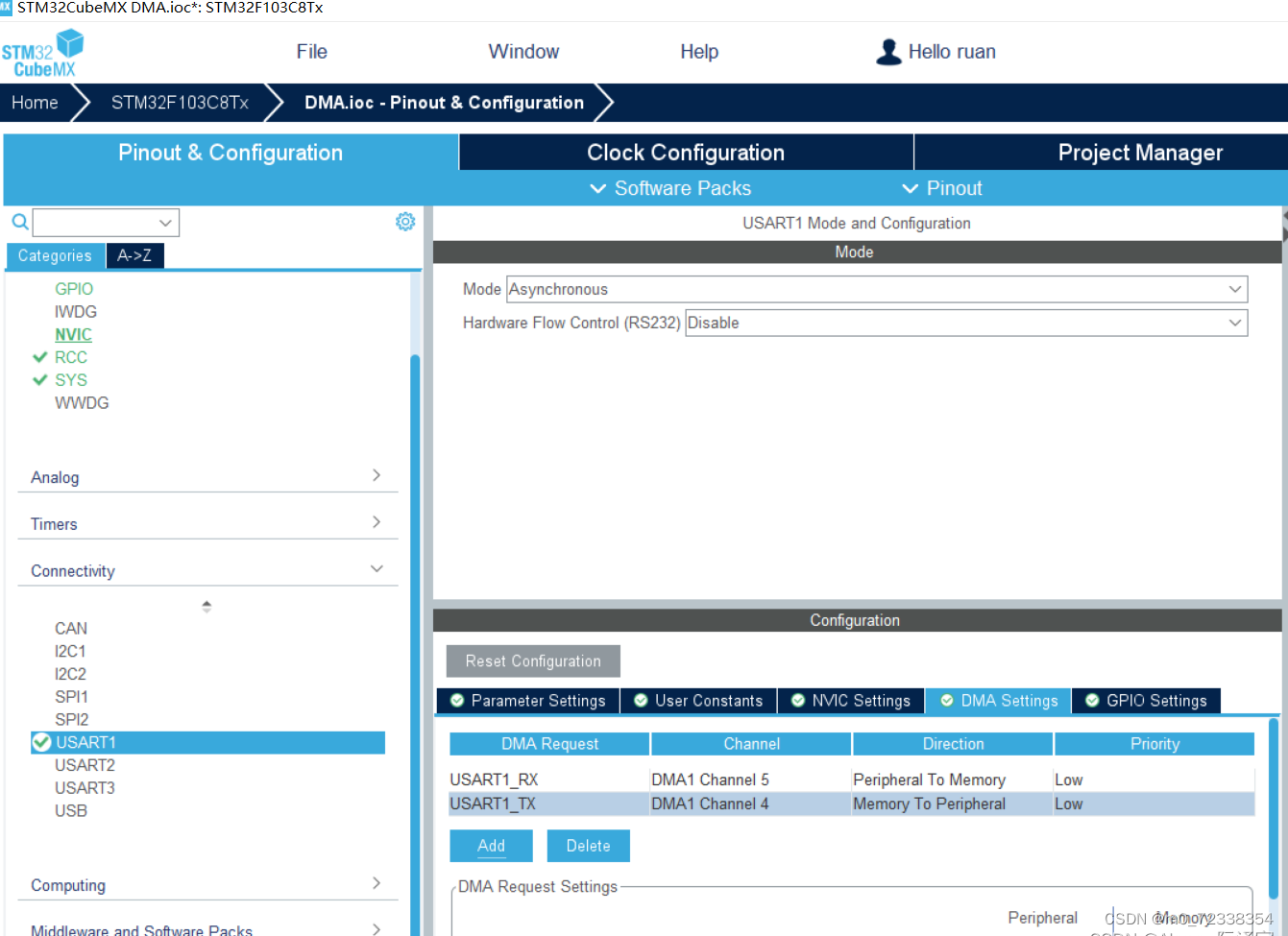Open the GPIO Settings tab
The width and height of the screenshot is (1288, 936).
[x=1147, y=701]
